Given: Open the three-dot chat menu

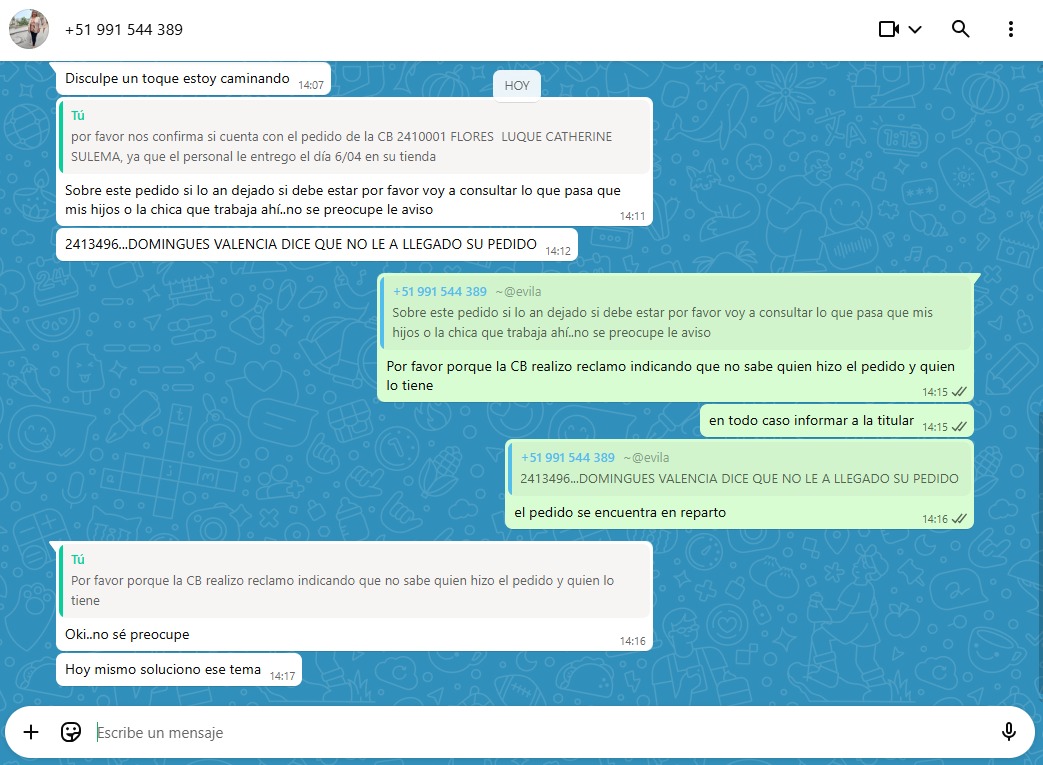Looking at the screenshot, I should (x=1011, y=29).
